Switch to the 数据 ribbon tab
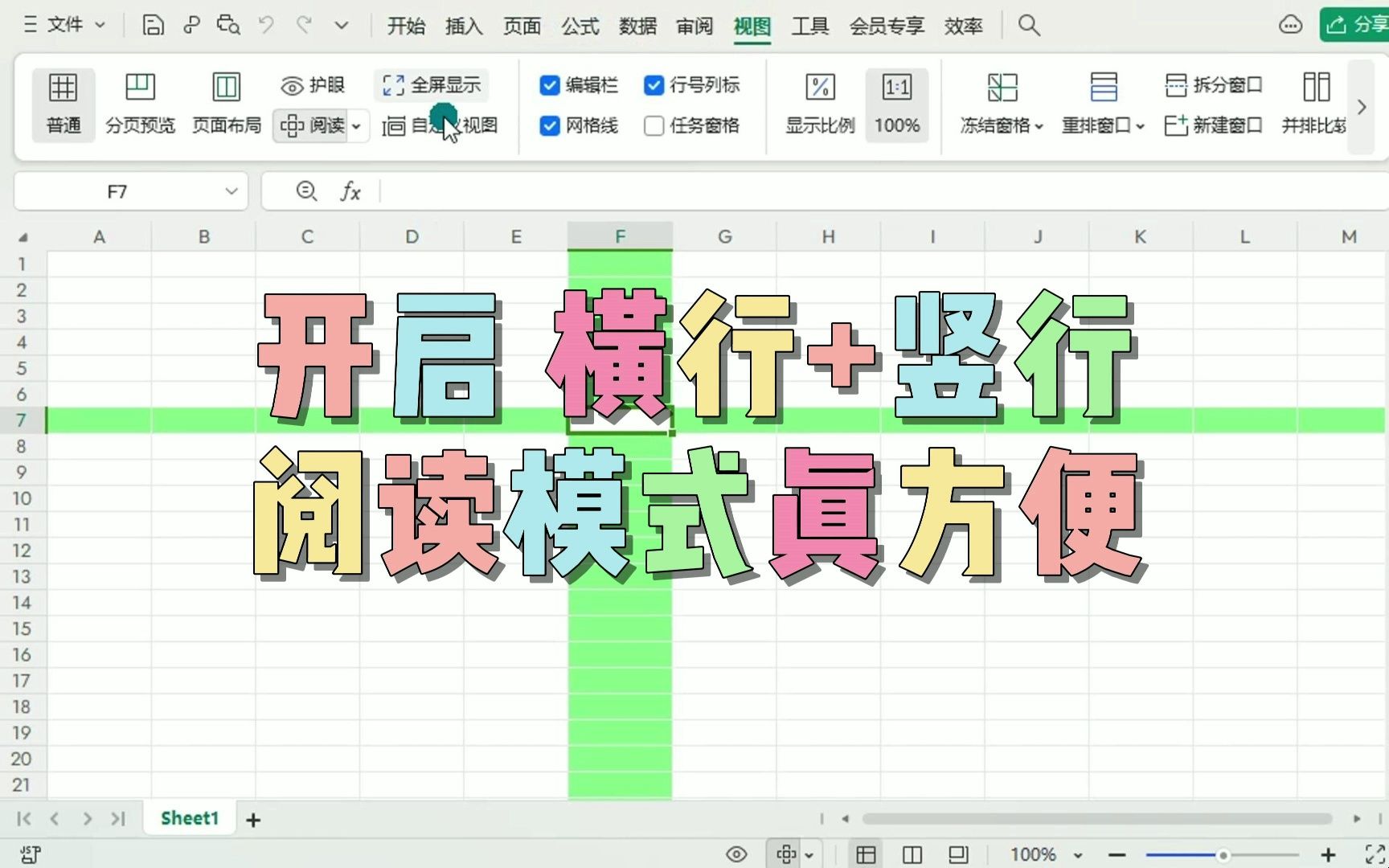Image resolution: width=1389 pixels, height=868 pixels. point(637,26)
